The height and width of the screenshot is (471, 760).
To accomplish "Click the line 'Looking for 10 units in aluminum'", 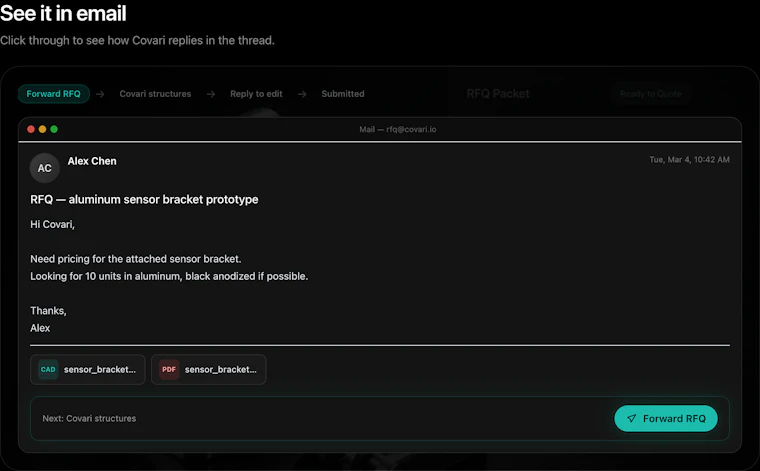I will 105,276.
